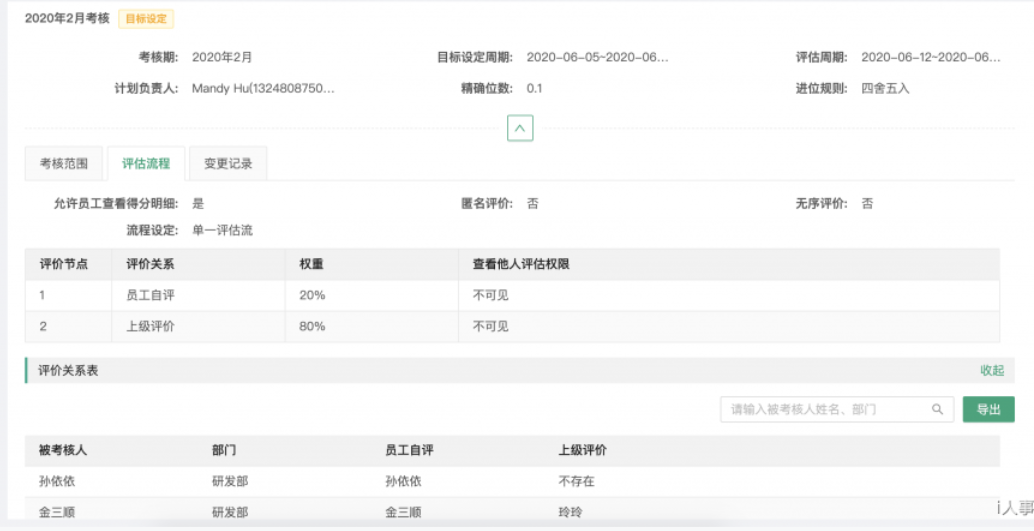Collapse the table via 收起 link
The height and width of the screenshot is (531, 1034).
point(991,370)
